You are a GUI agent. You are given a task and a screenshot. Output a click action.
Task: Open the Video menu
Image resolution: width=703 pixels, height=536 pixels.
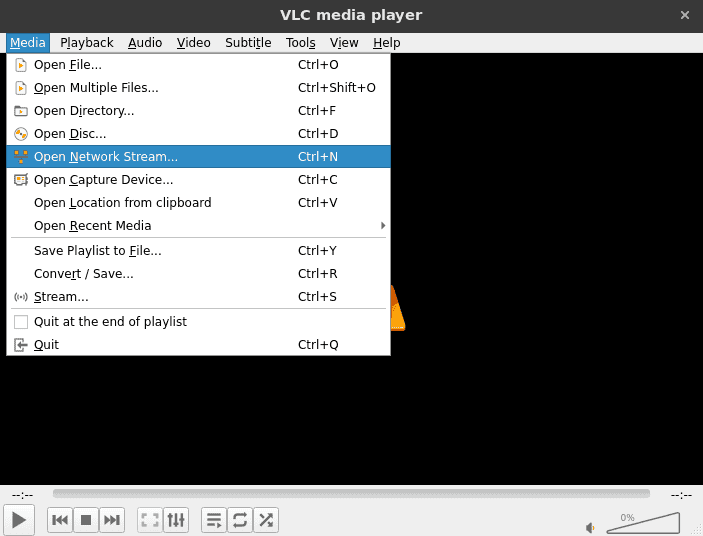pos(193,43)
